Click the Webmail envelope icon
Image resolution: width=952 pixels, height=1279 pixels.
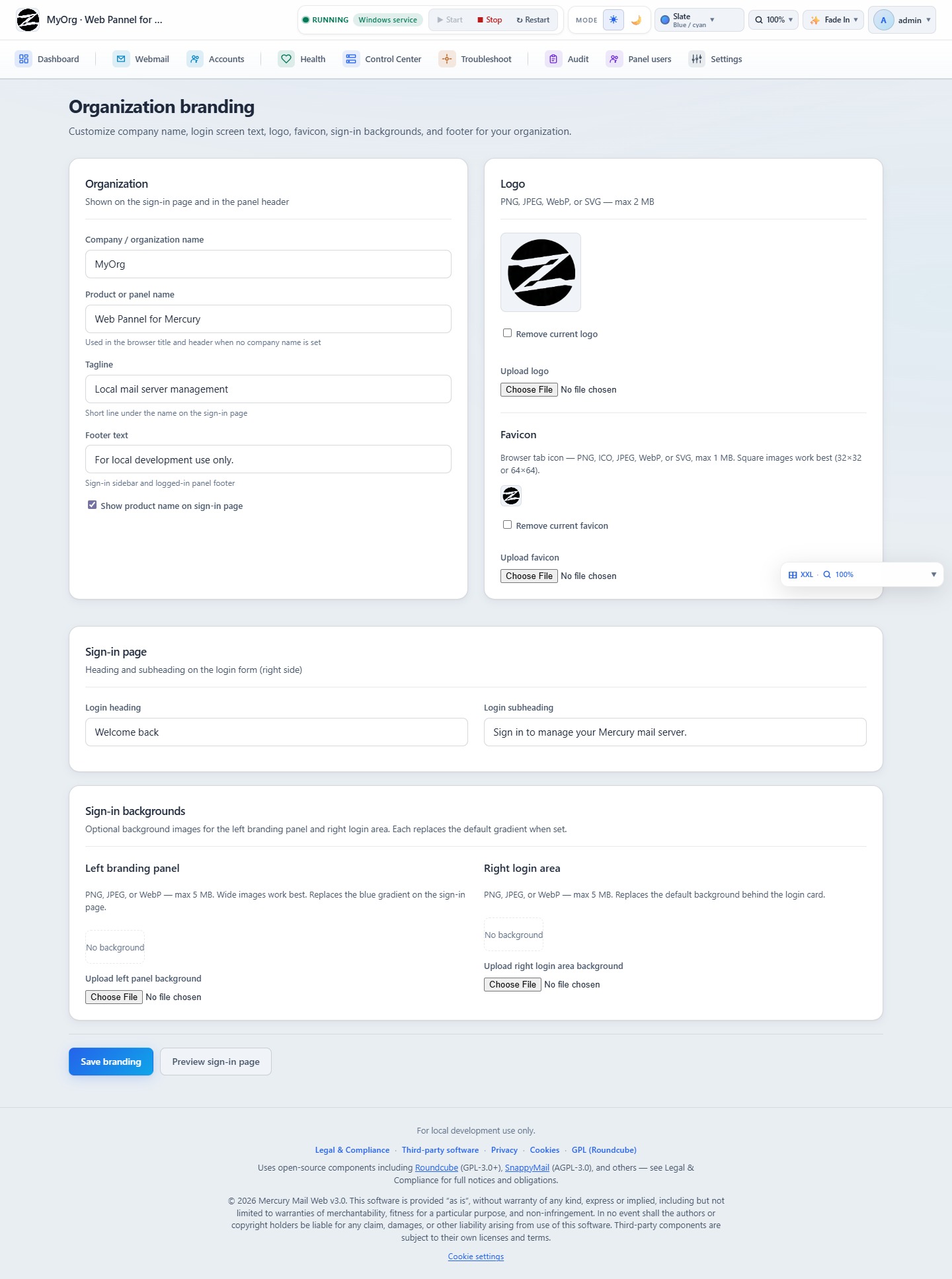click(x=121, y=59)
